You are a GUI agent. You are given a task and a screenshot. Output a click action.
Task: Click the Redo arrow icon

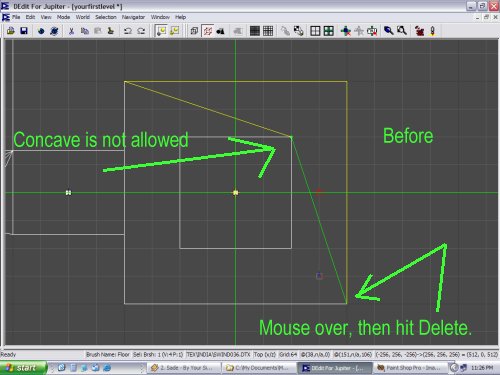[141, 31]
